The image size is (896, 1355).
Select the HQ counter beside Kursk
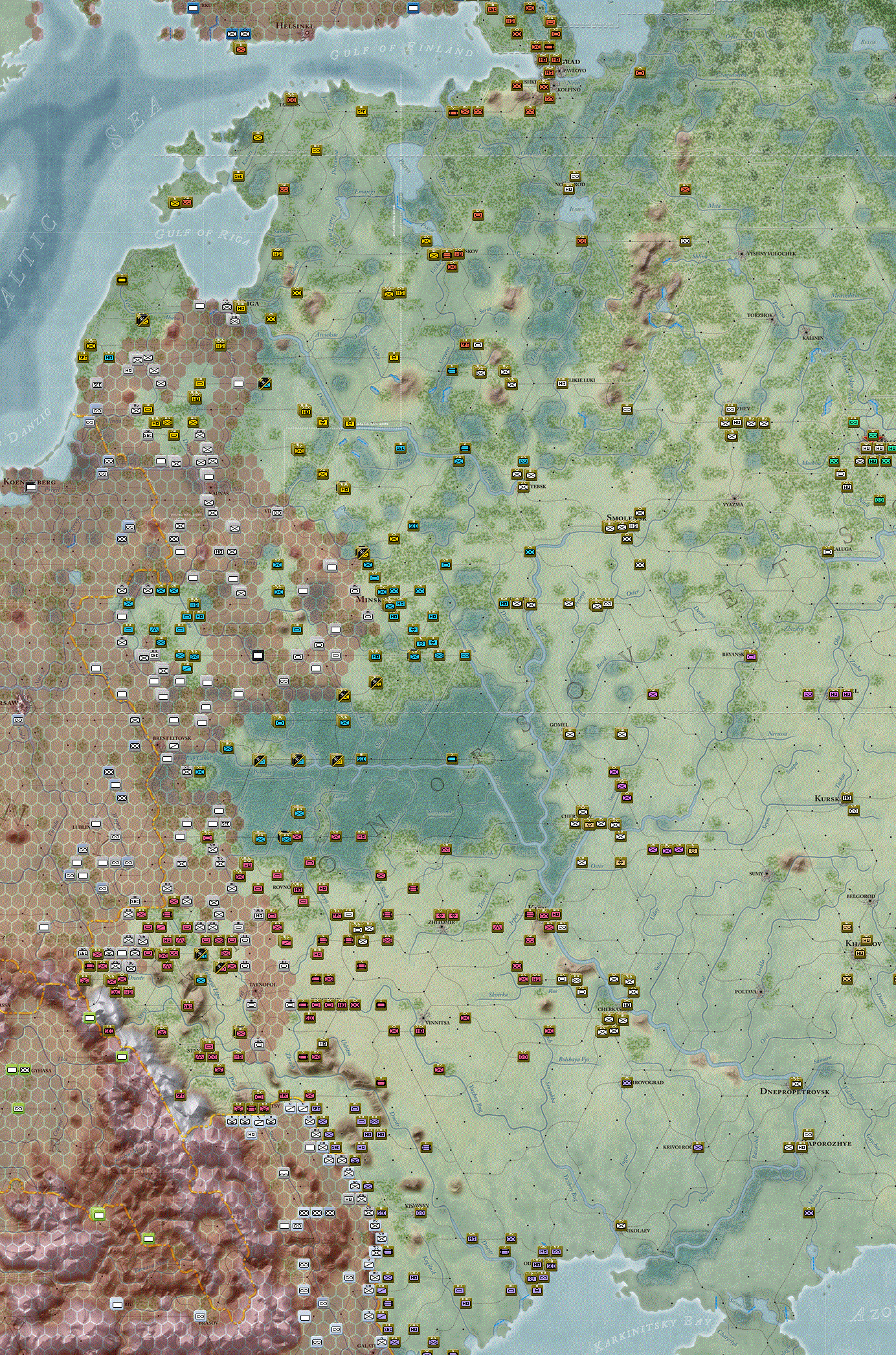click(x=847, y=798)
